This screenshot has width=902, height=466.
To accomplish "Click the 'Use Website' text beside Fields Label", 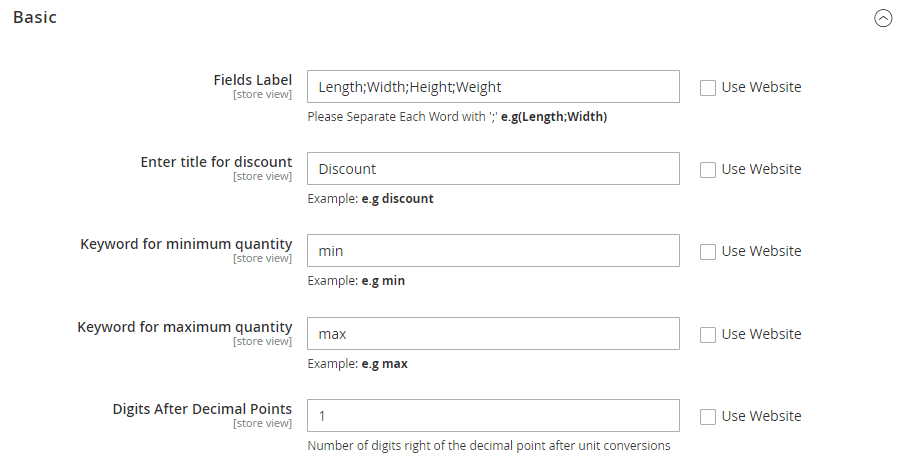I will pyautogui.click(x=761, y=87).
